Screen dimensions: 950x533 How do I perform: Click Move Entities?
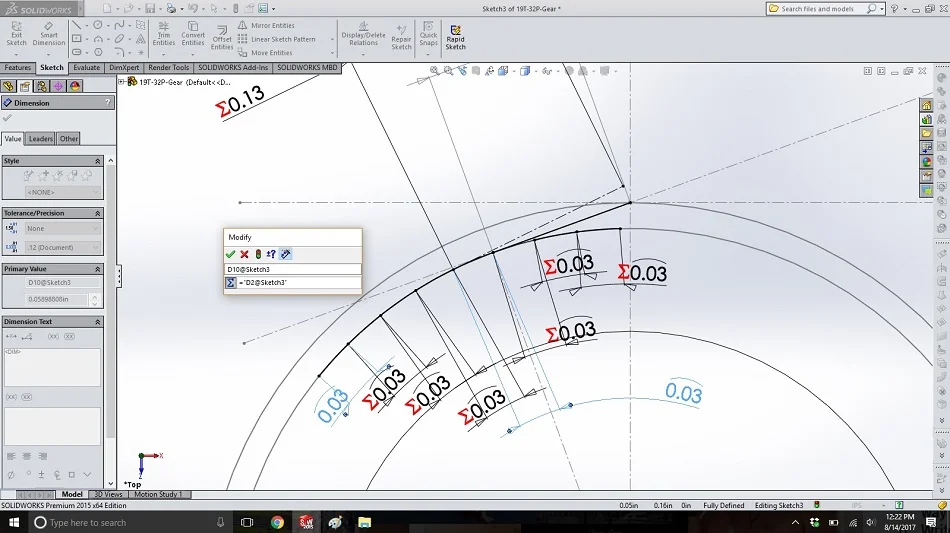(x=265, y=53)
